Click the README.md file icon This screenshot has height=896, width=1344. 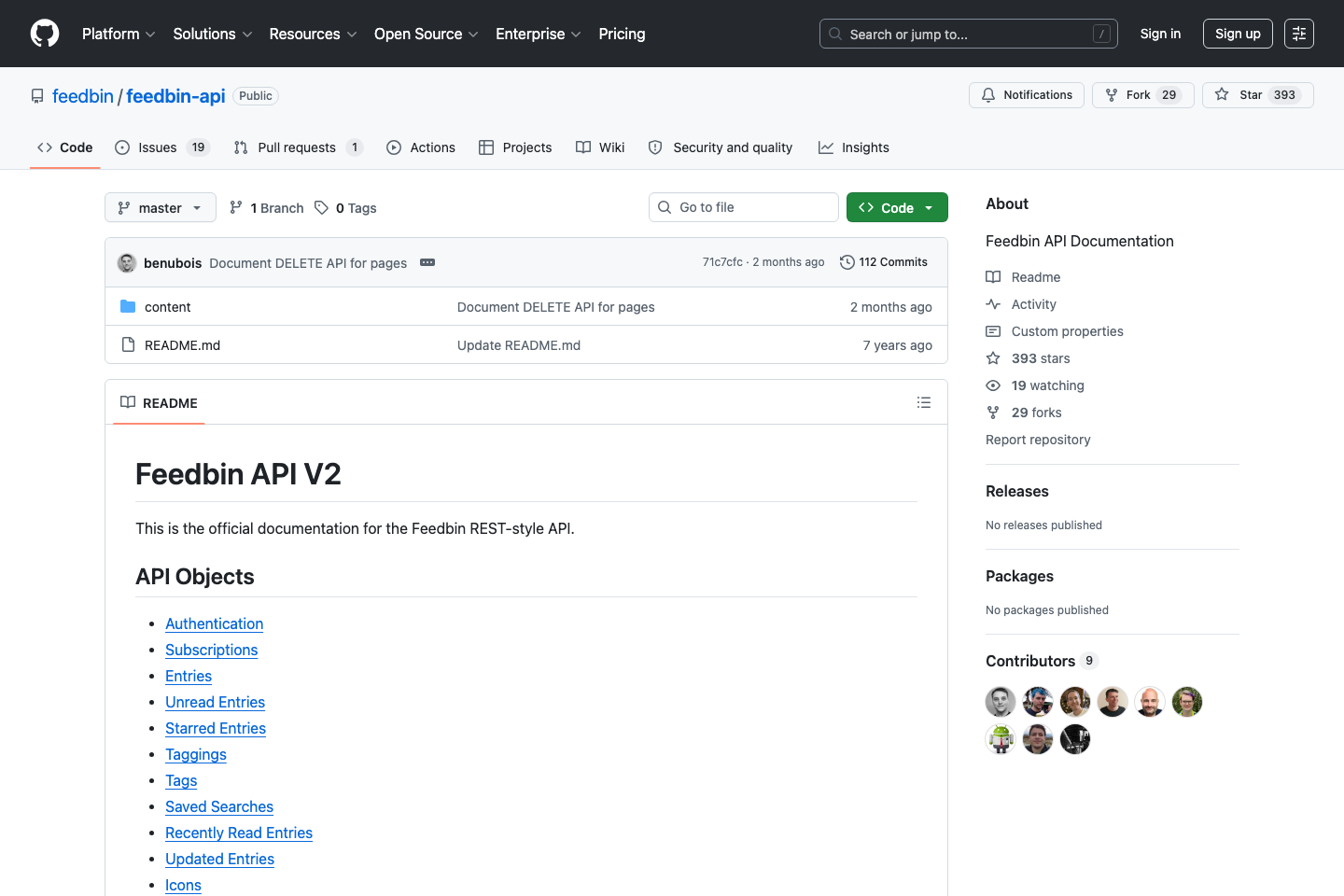pos(128,344)
